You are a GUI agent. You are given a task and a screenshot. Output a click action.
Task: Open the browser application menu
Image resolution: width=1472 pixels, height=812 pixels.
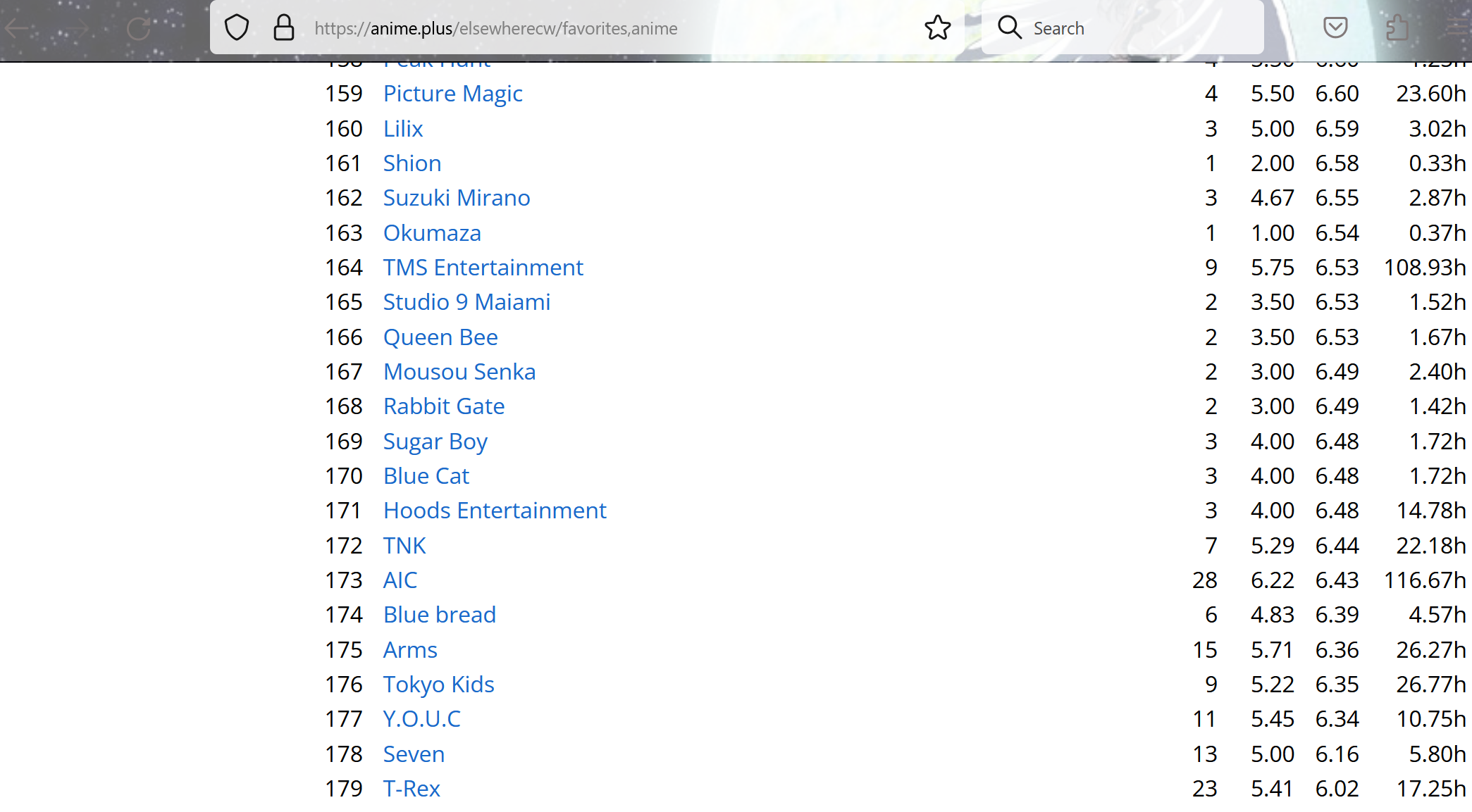pos(1457,27)
